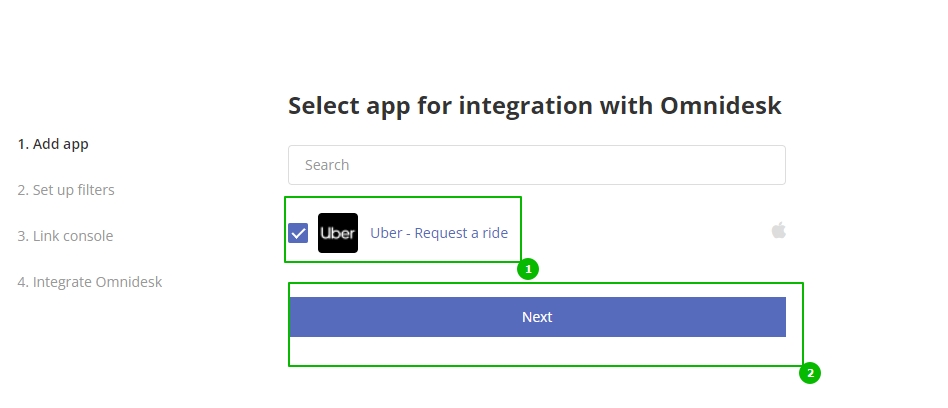The height and width of the screenshot is (408, 948).
Task: Click the green annotation badge numbered 2
Action: point(810,373)
